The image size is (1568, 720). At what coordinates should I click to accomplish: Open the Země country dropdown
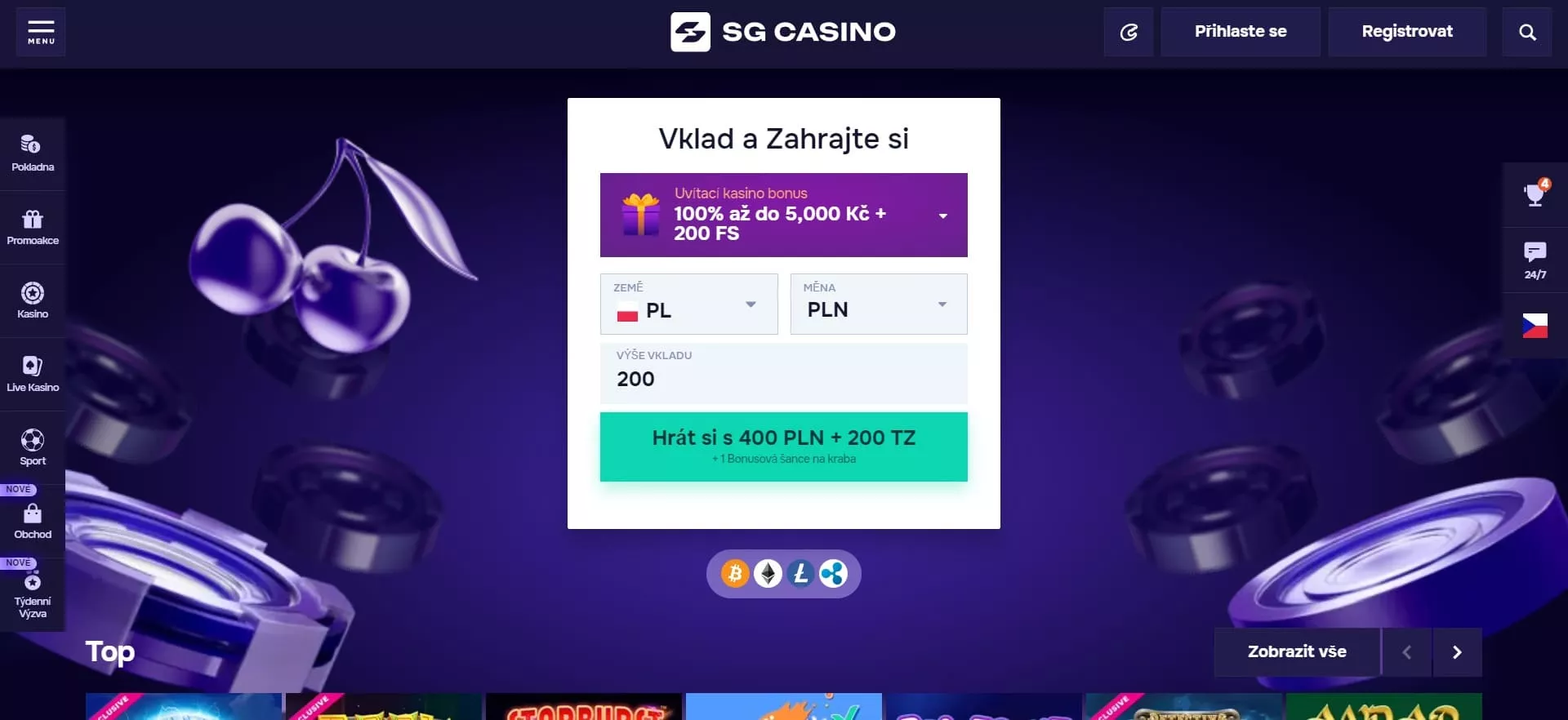click(689, 304)
